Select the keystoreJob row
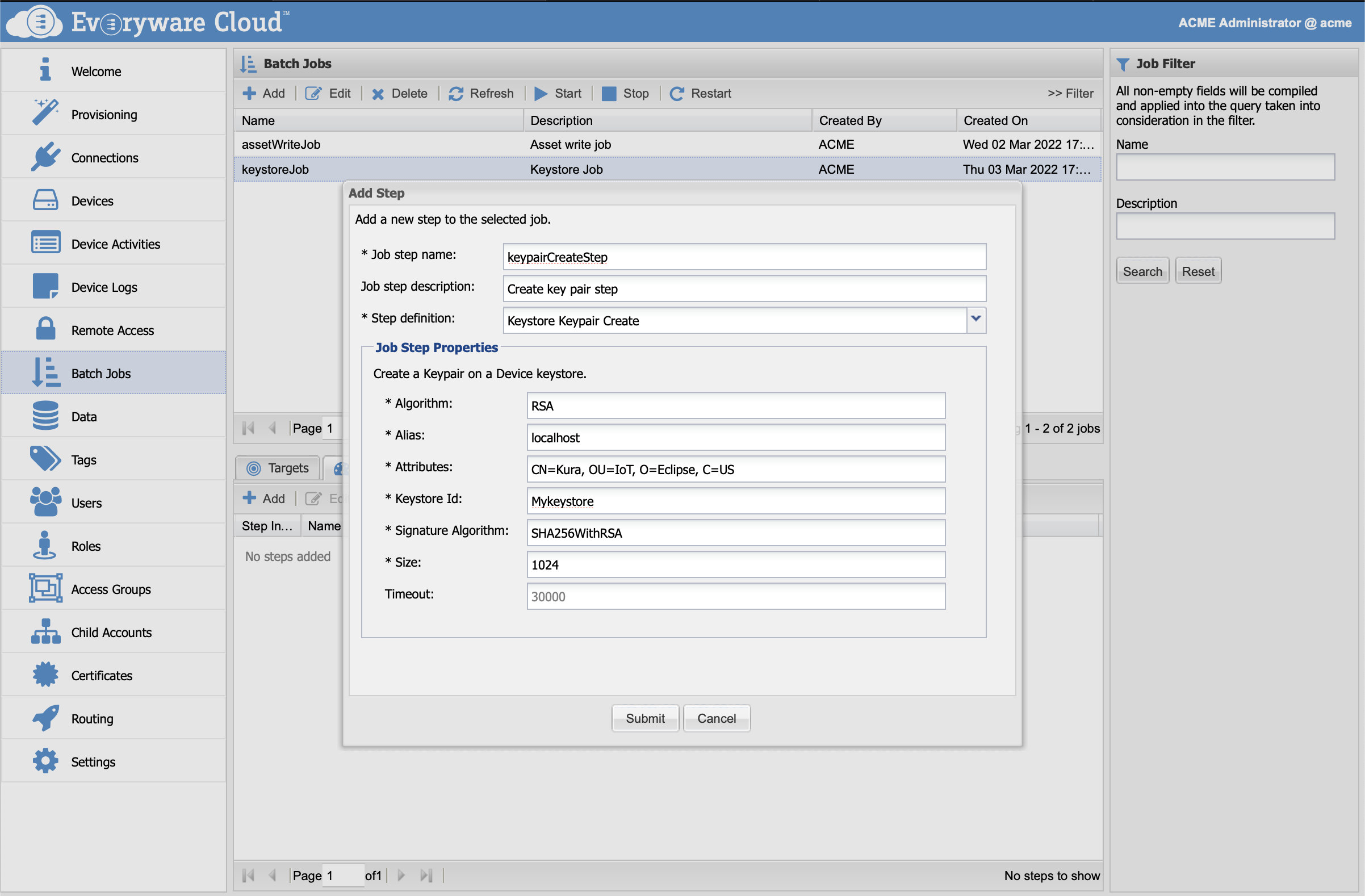 668,169
